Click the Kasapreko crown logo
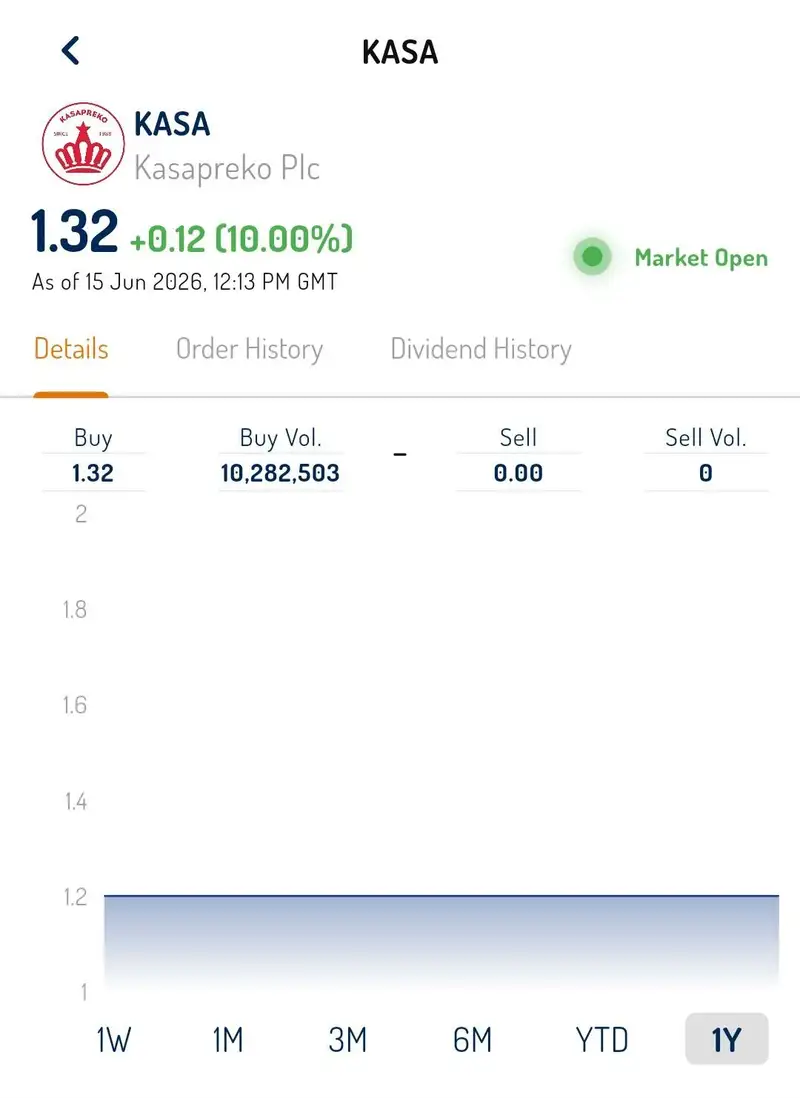800x1098 pixels. tap(83, 144)
